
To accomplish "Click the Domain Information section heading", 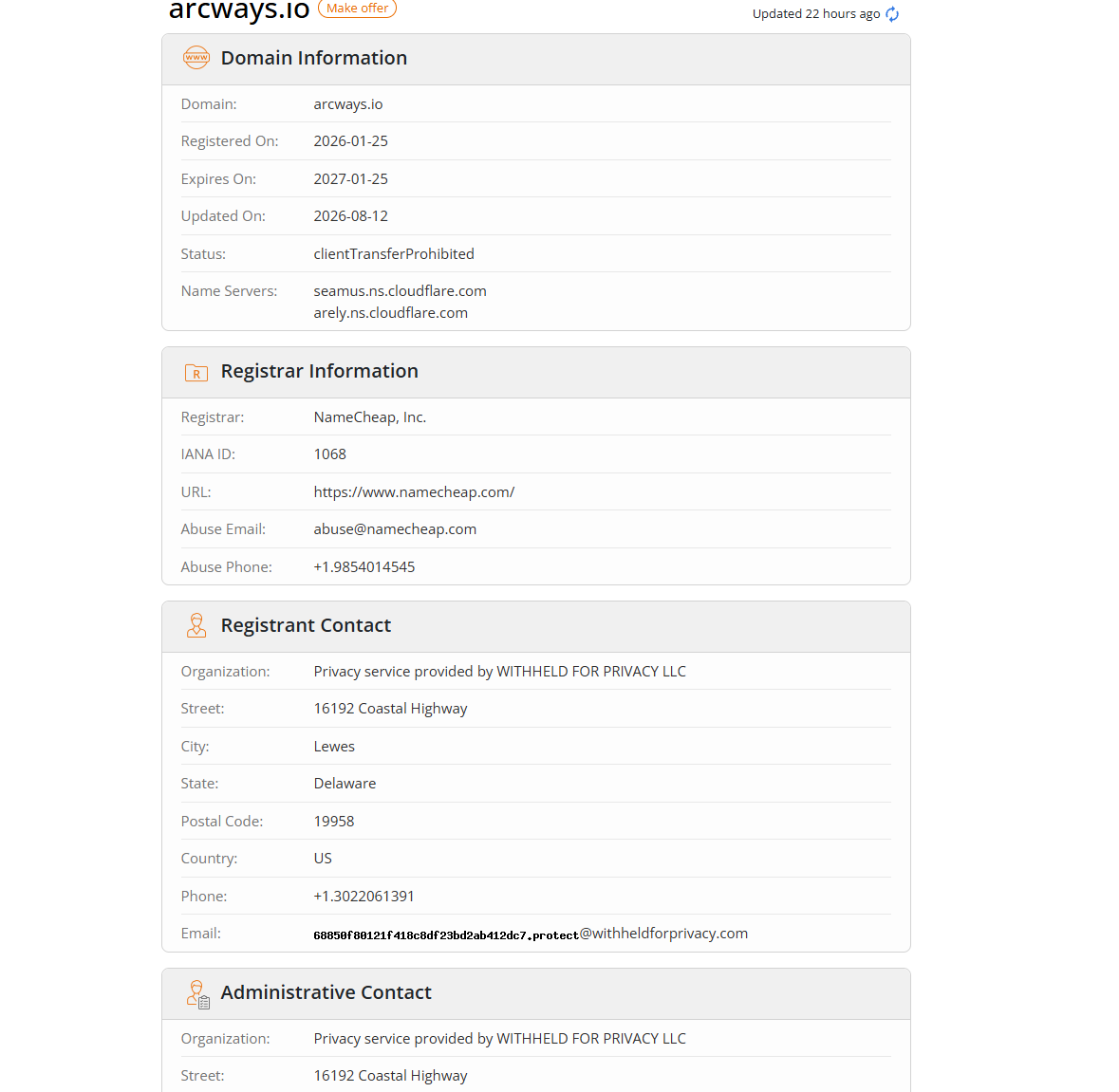I will point(314,58).
